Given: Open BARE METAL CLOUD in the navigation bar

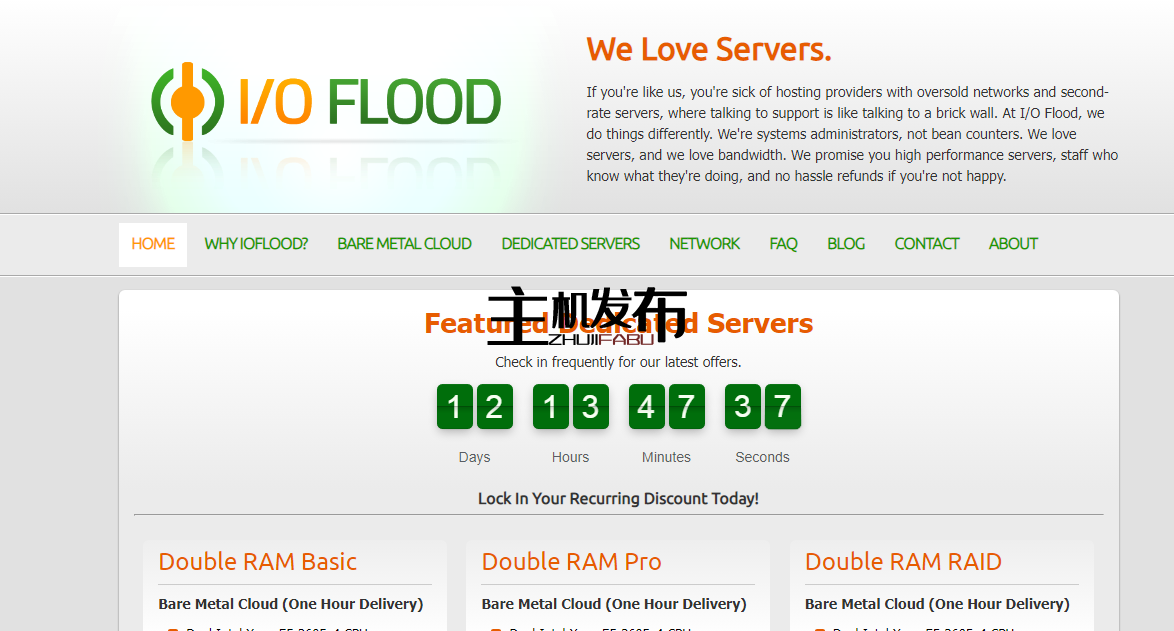Looking at the screenshot, I should click(x=404, y=244).
